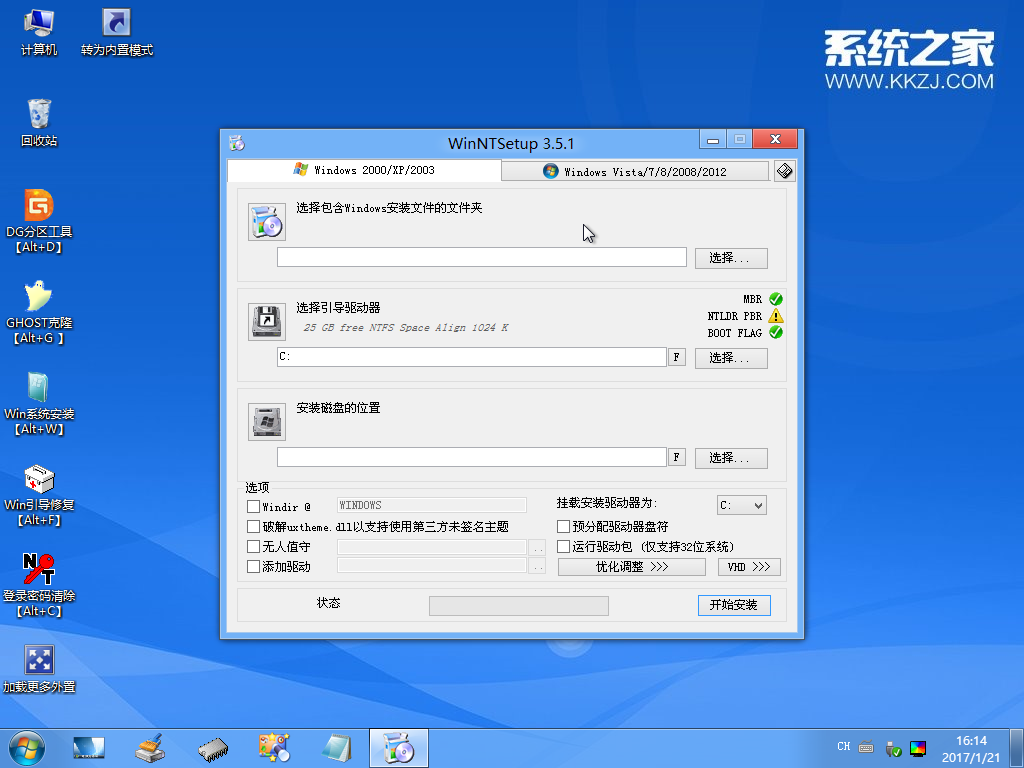Toggle the 添加驱动 checkbox
This screenshot has height=768, width=1024.
point(253,565)
